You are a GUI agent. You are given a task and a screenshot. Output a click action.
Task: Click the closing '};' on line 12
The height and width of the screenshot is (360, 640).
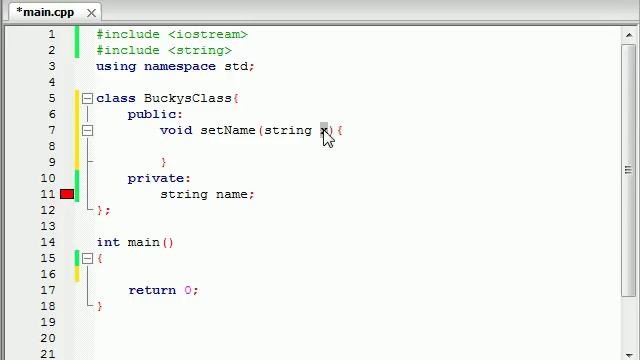click(104, 210)
